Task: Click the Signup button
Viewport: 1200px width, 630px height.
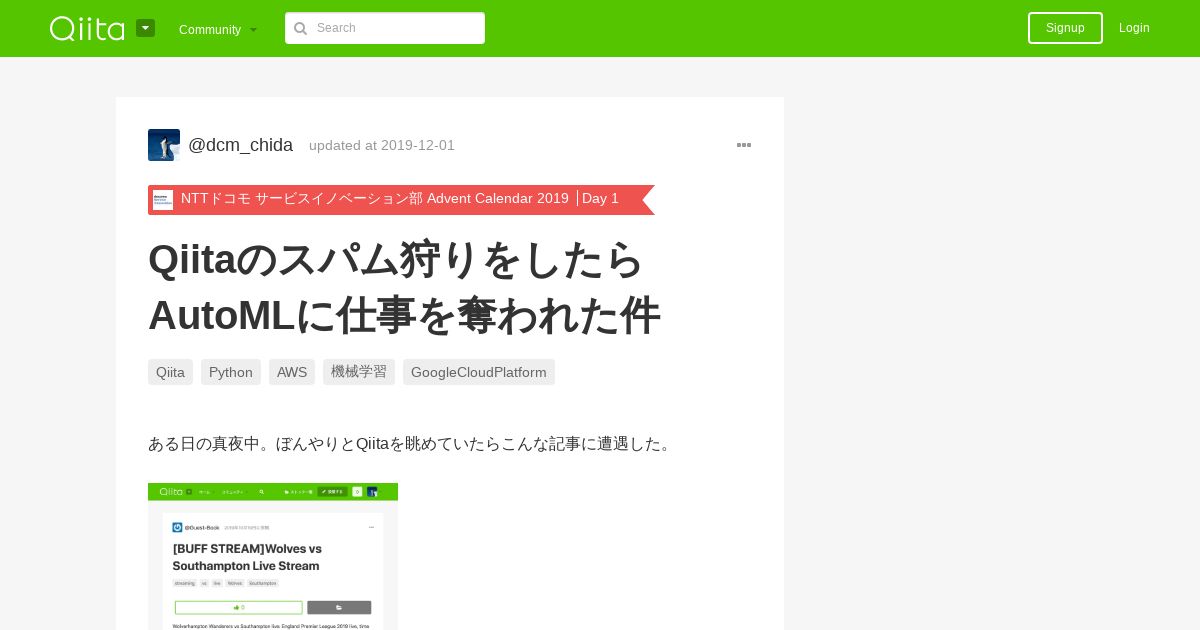Action: pyautogui.click(x=1065, y=28)
